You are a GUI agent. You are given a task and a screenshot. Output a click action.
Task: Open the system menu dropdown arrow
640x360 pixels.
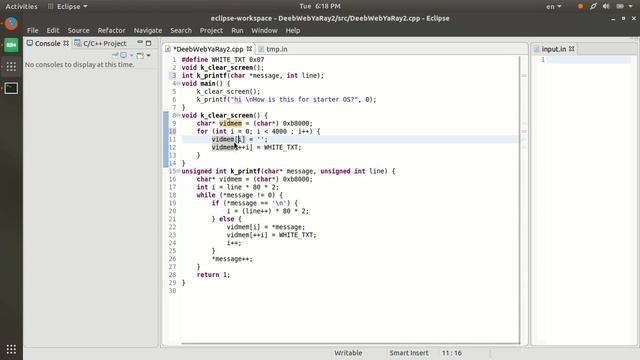(631, 6)
